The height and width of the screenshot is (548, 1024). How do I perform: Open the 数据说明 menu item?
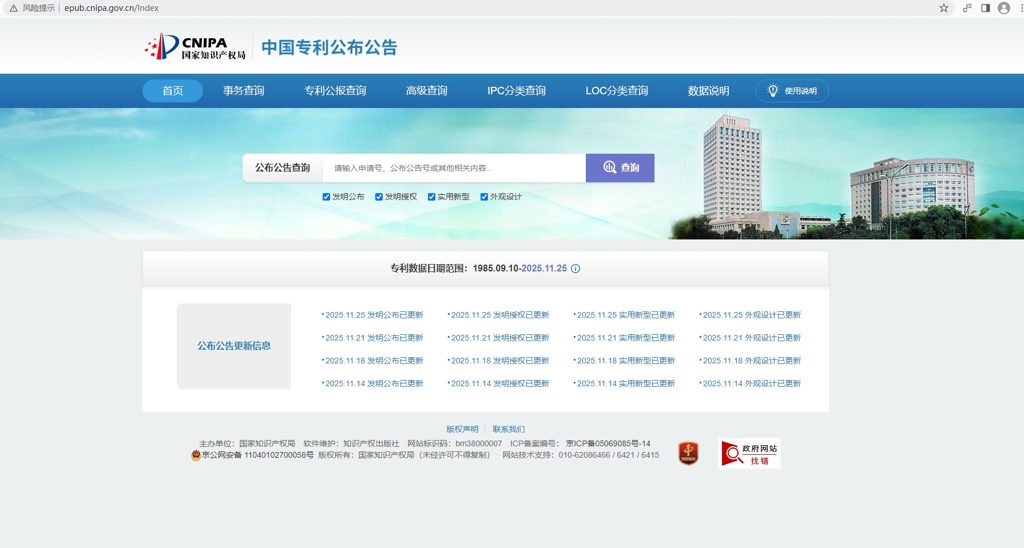(709, 91)
